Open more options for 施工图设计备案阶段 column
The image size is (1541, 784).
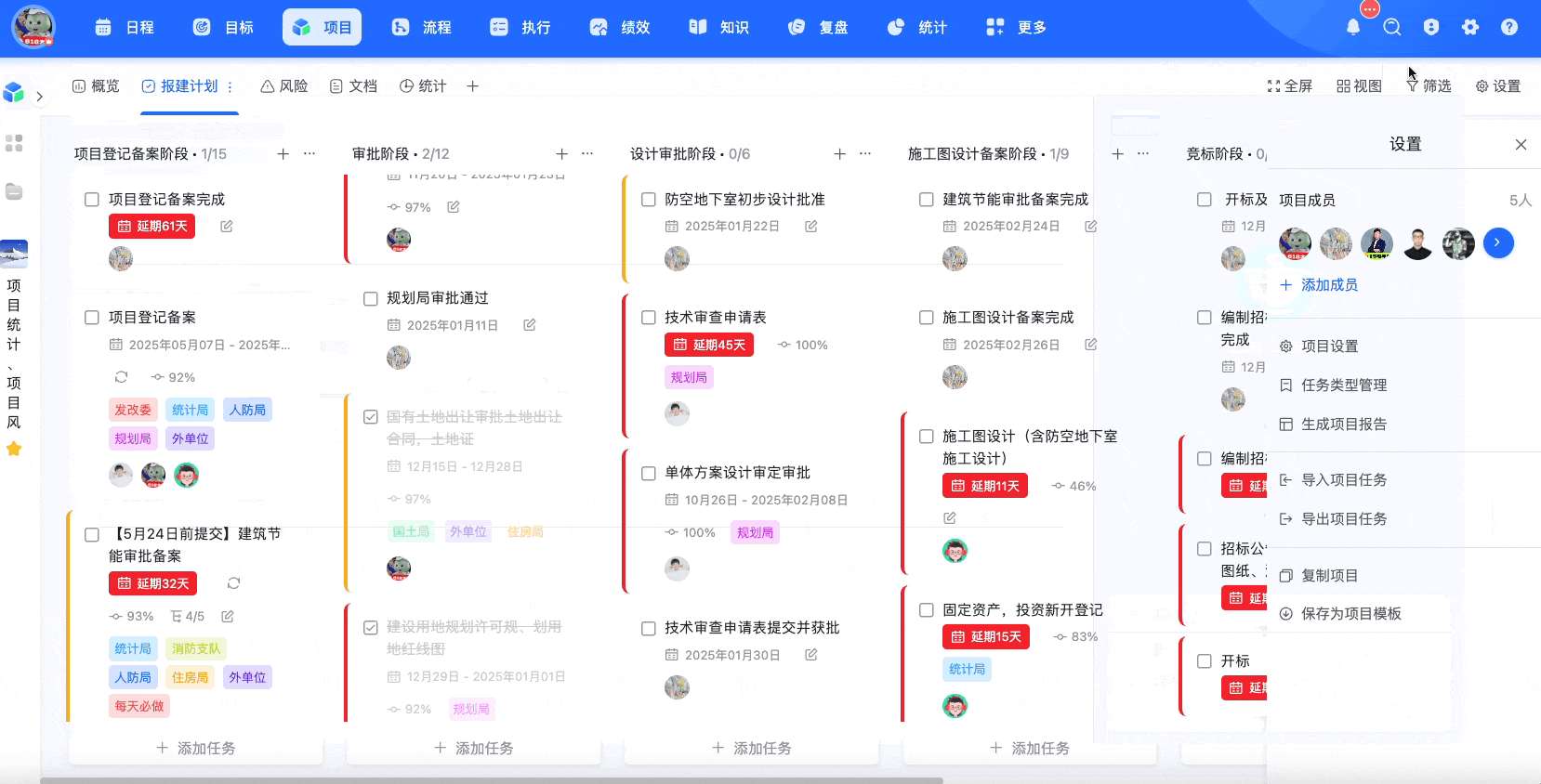tap(1143, 154)
